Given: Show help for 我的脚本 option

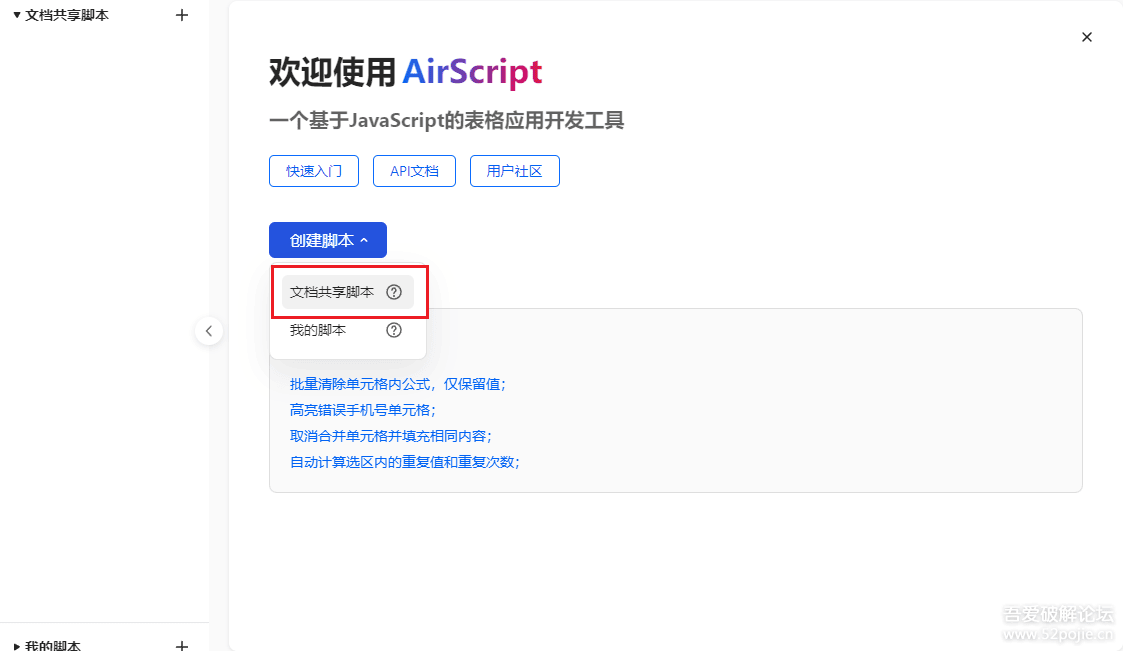Looking at the screenshot, I should click(394, 330).
